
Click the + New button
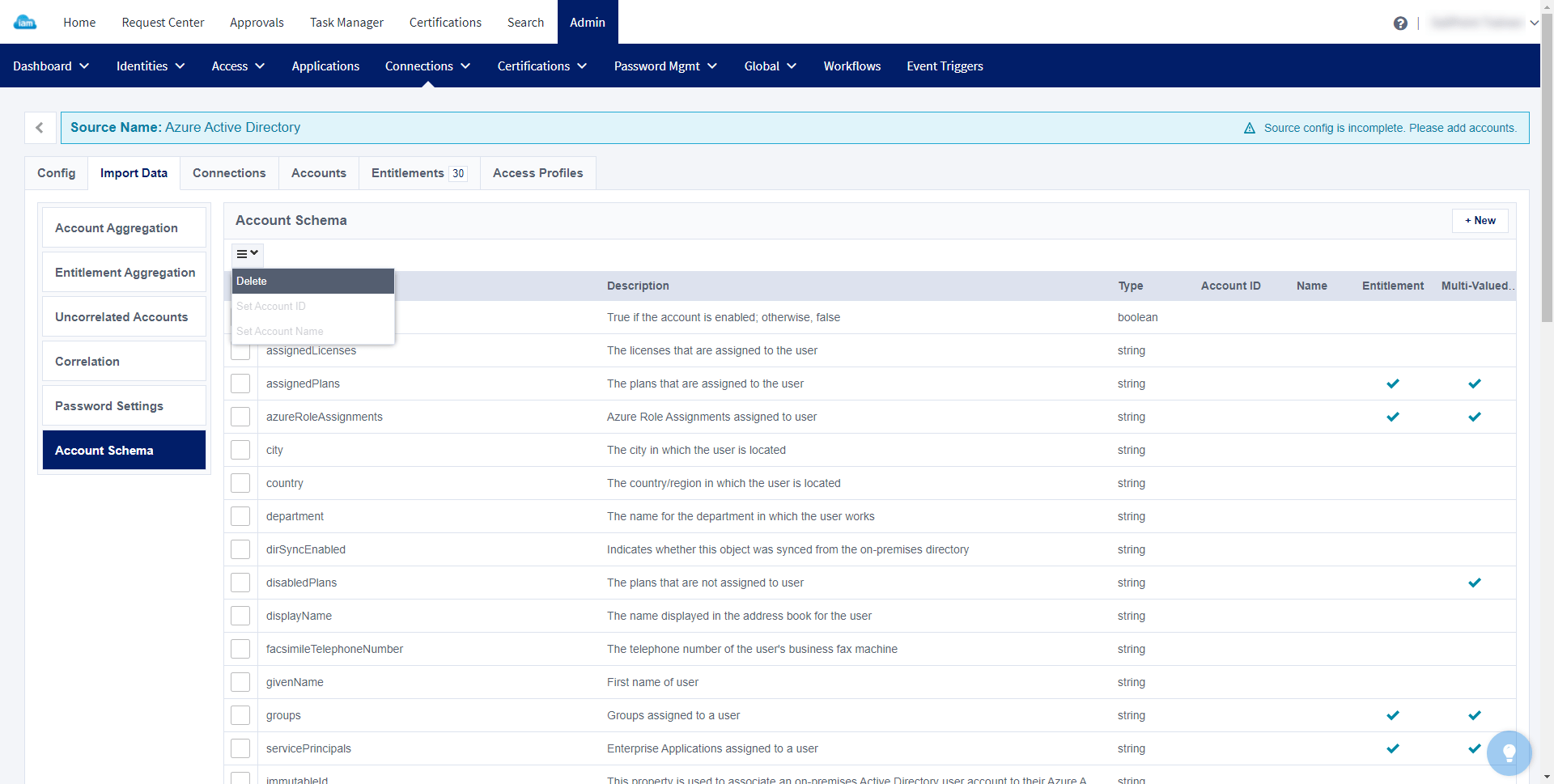point(1480,221)
